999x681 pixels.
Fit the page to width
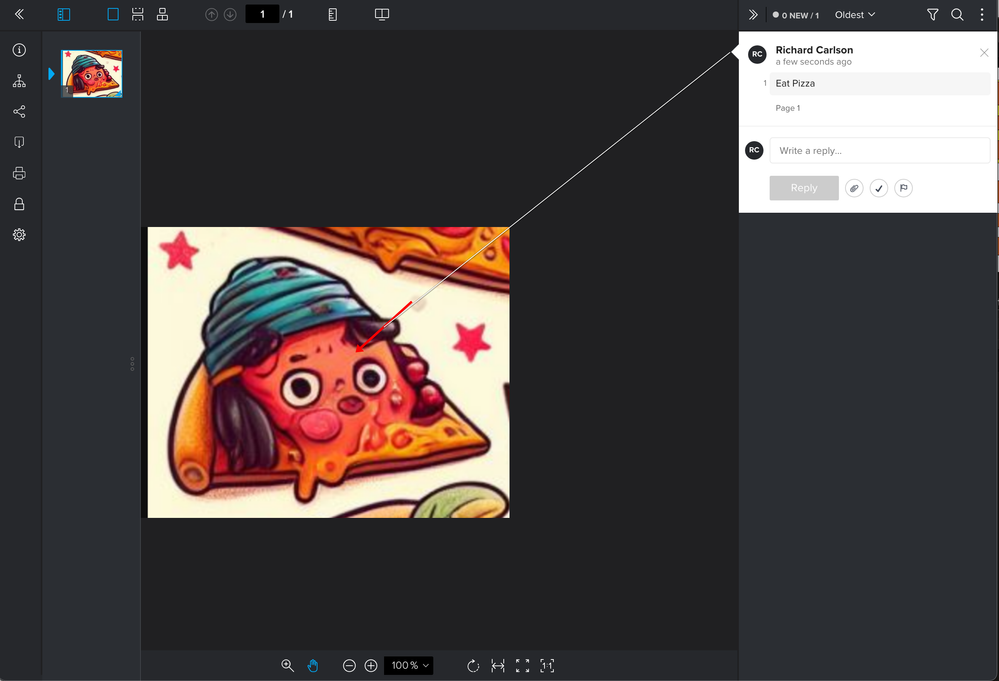pyautogui.click(x=498, y=666)
